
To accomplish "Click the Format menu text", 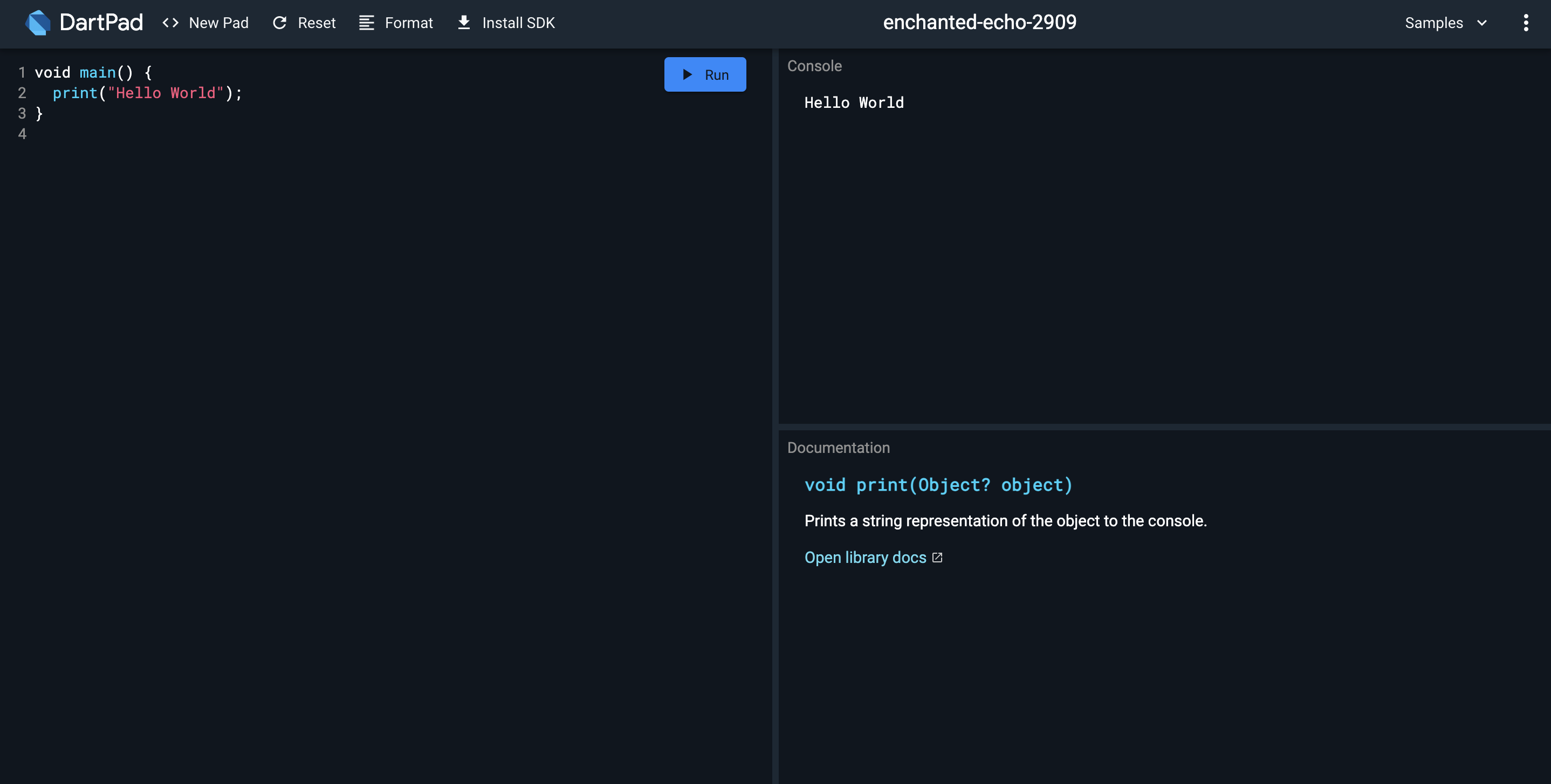I will tap(408, 23).
